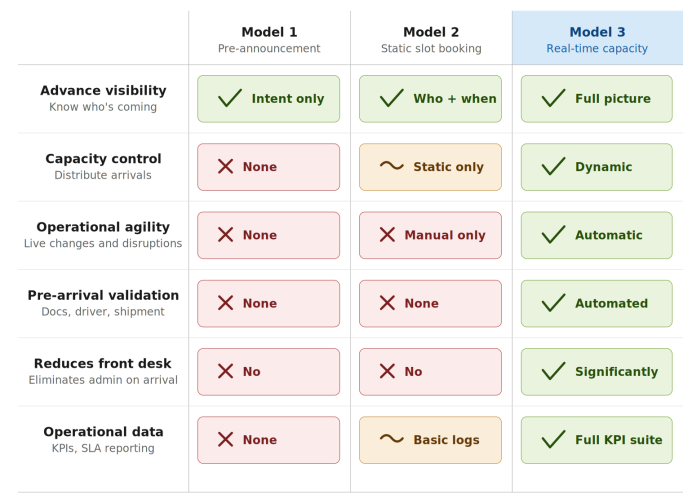The height and width of the screenshot is (503, 700).
Task: Click the Pre-arrival validation row label
Action: (103, 302)
